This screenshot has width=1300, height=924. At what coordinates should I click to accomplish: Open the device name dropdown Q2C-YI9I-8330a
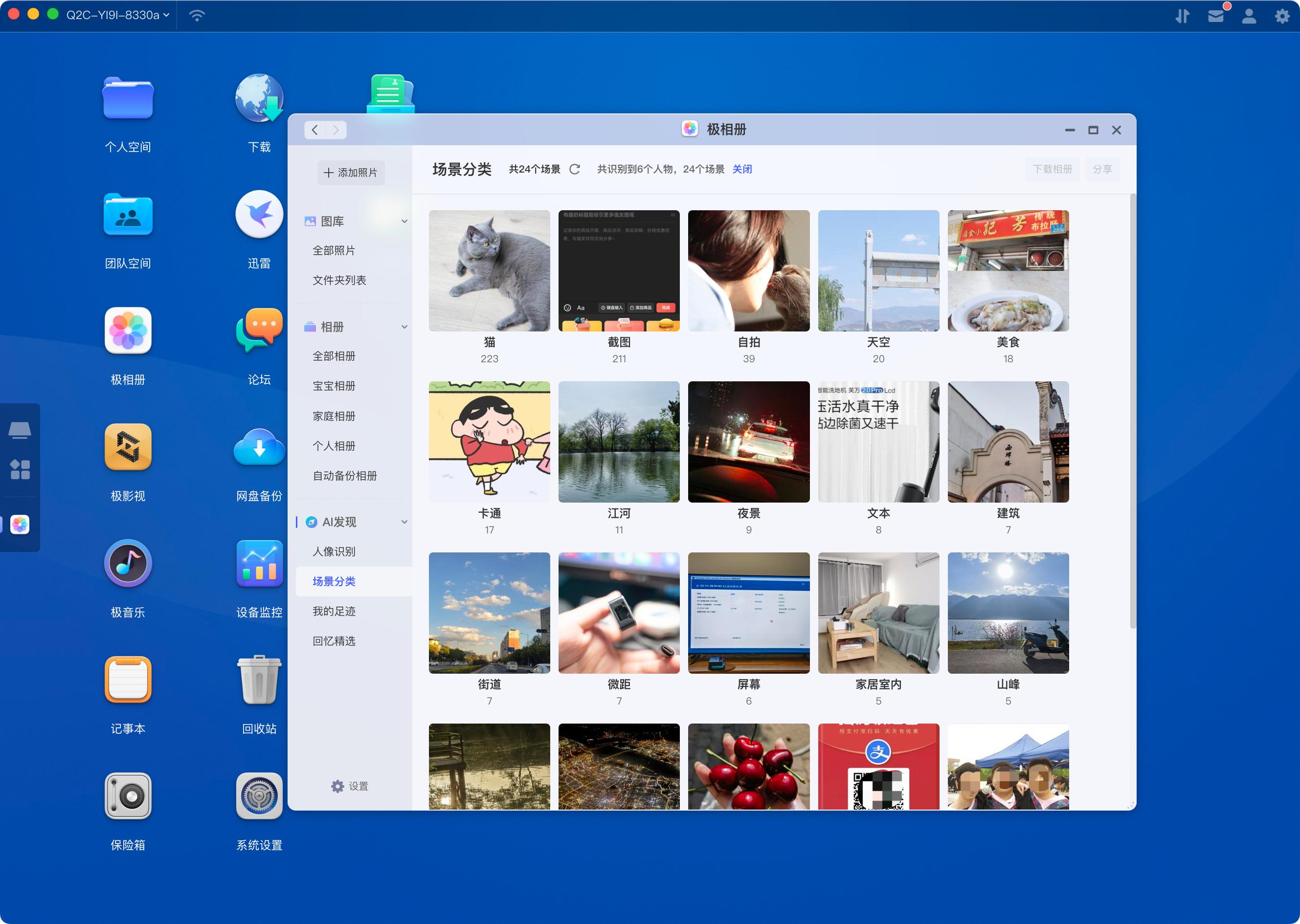pyautogui.click(x=118, y=15)
